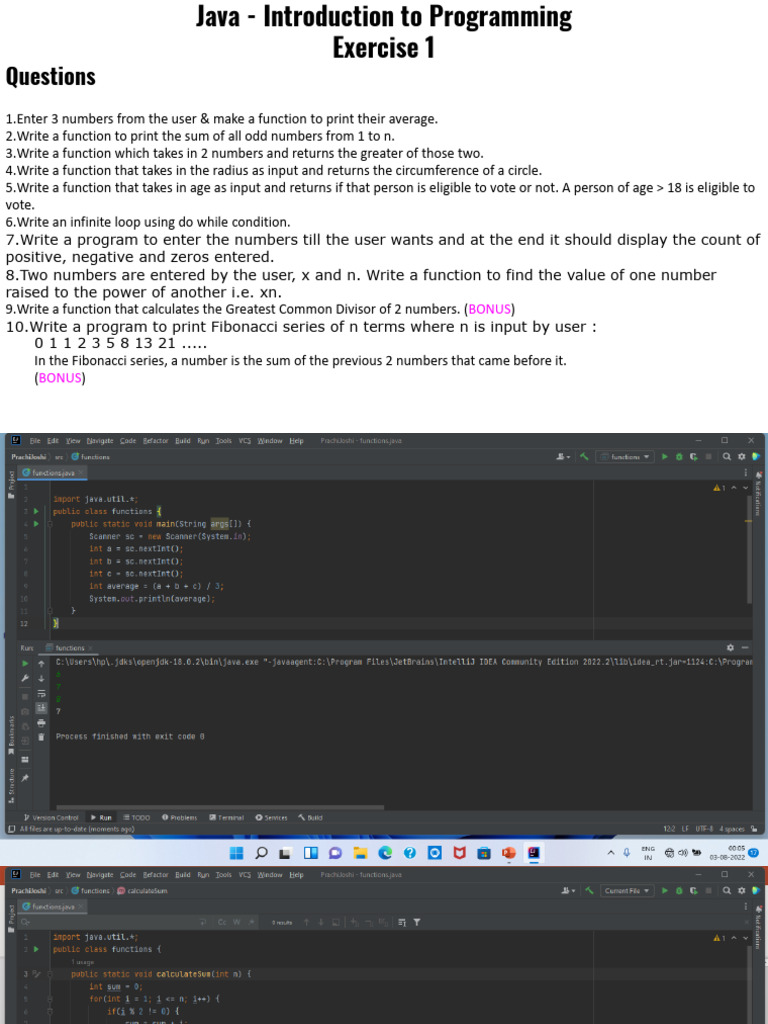Open VCS menu in 'Current File' window

coord(245,874)
